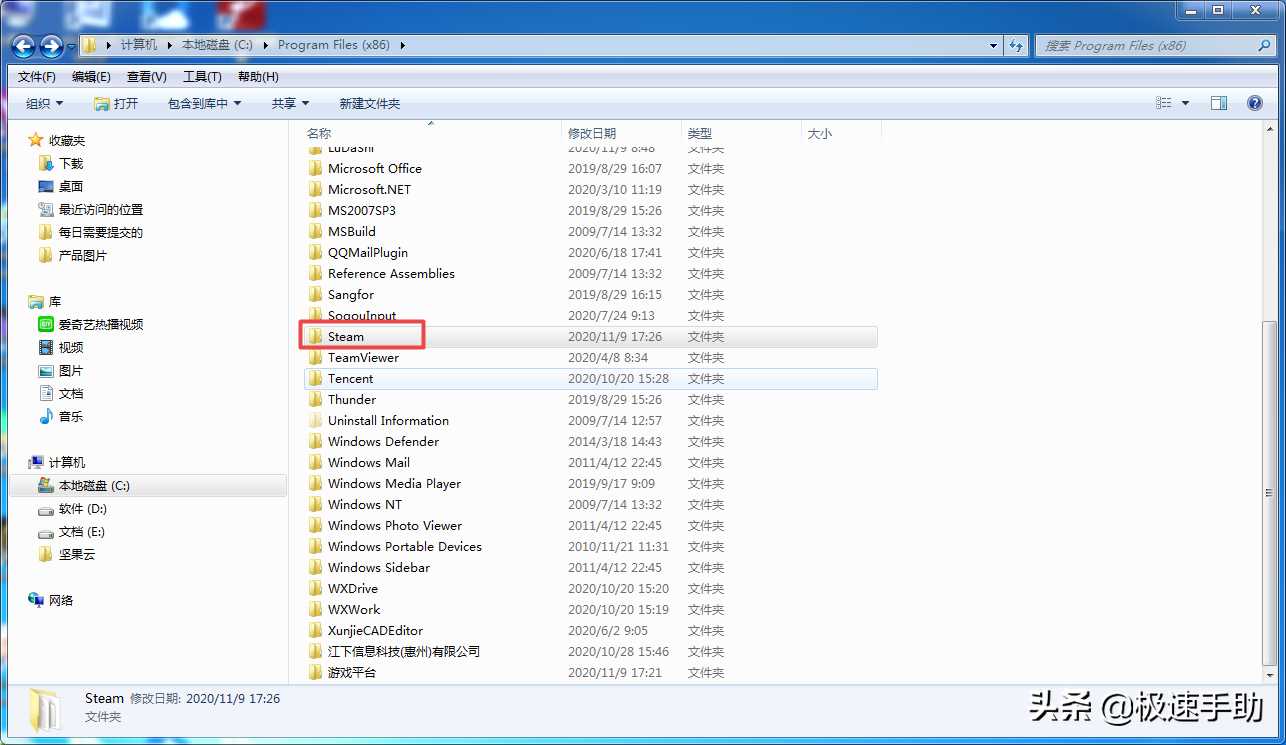Sort by the 修改日期 column header
Screen dimensions: 1286x745
click(592, 133)
